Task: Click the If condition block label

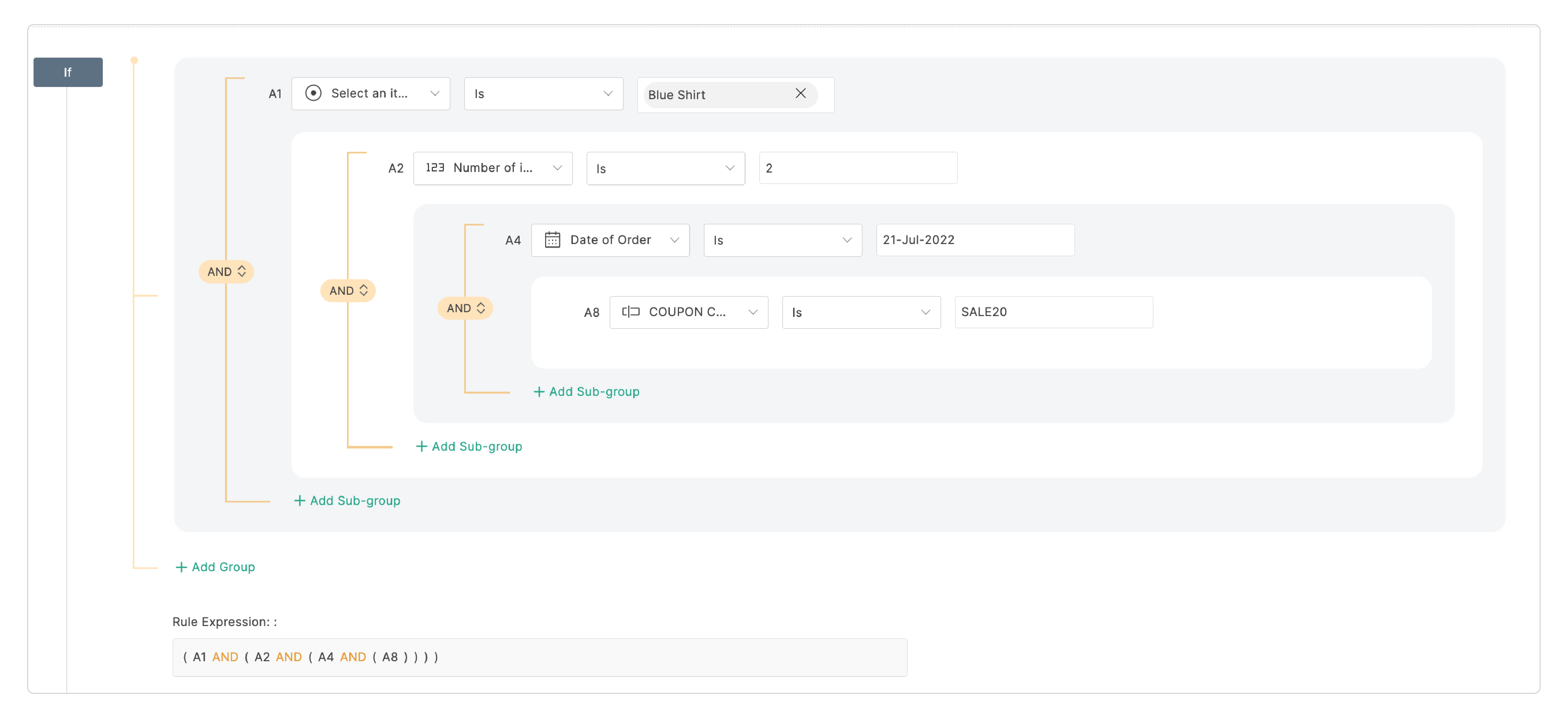Action: click(68, 72)
